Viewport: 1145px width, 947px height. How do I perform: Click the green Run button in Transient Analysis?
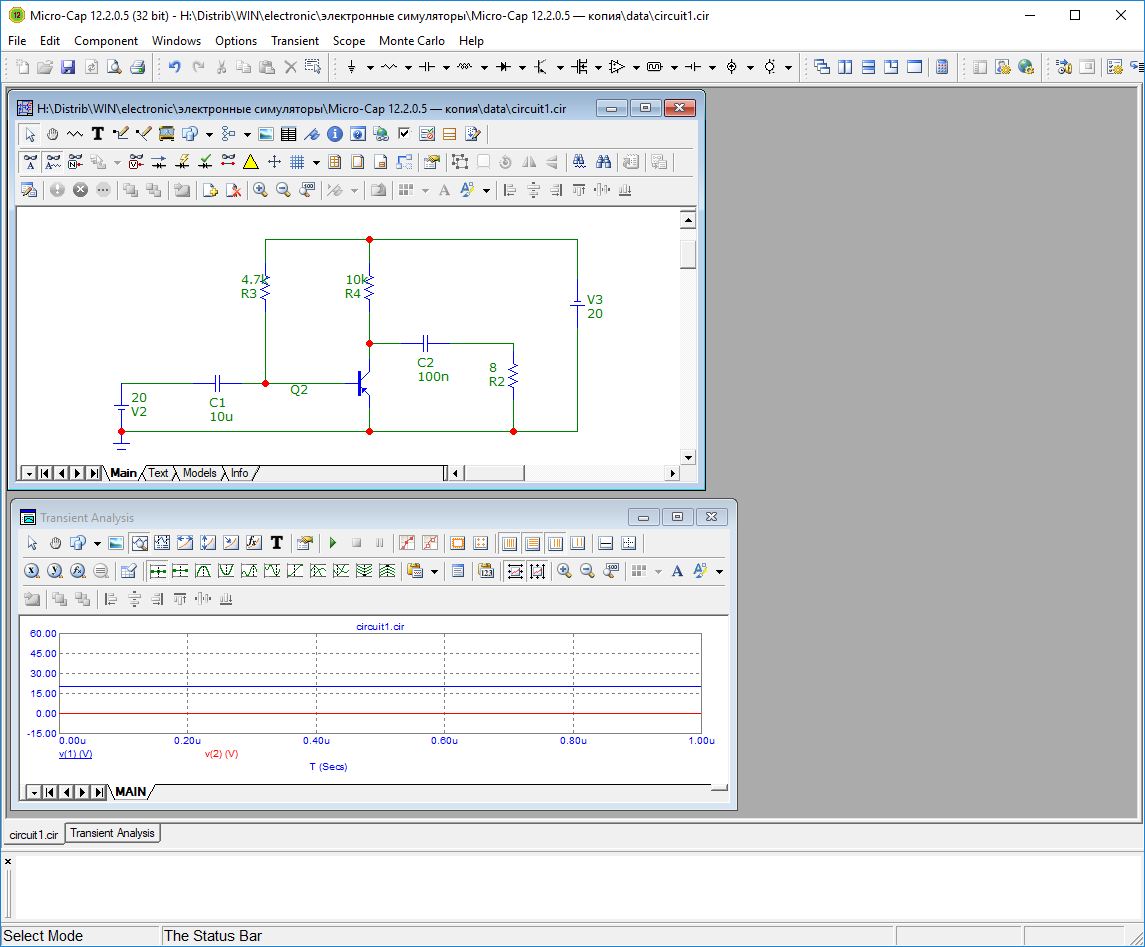(332, 543)
